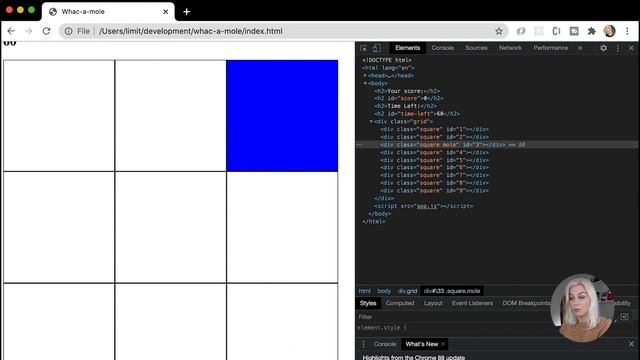This screenshot has width=640, height=360.
Task: Select the div square id 7 row
Action: click(497, 176)
